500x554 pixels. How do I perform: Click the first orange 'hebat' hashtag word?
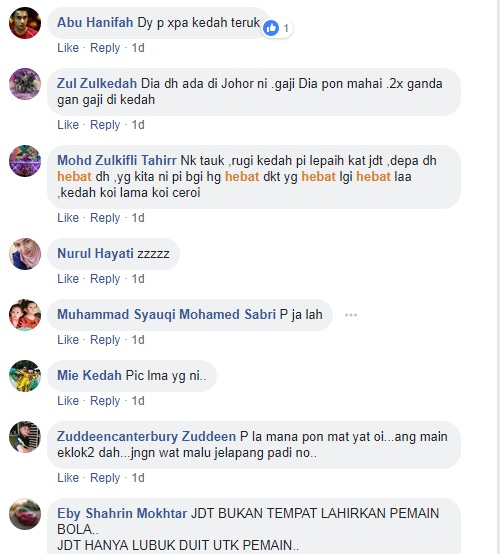tap(74, 176)
